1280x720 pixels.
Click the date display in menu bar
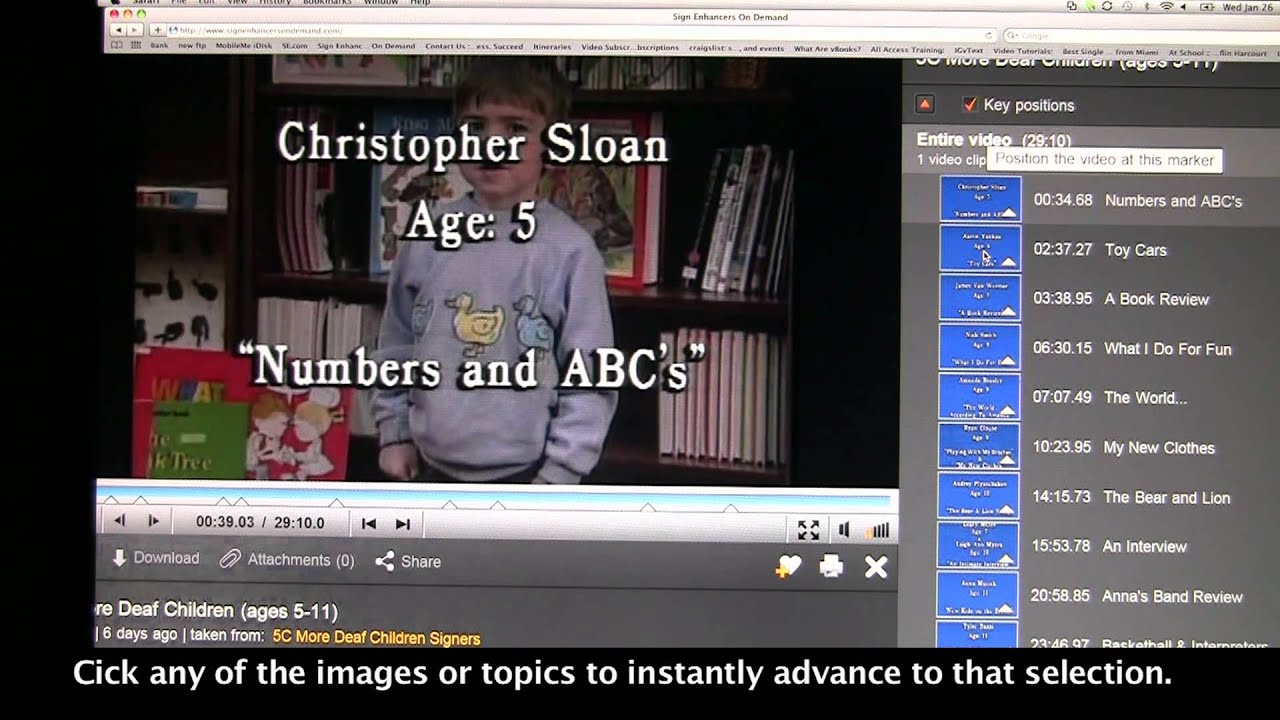1247,6
